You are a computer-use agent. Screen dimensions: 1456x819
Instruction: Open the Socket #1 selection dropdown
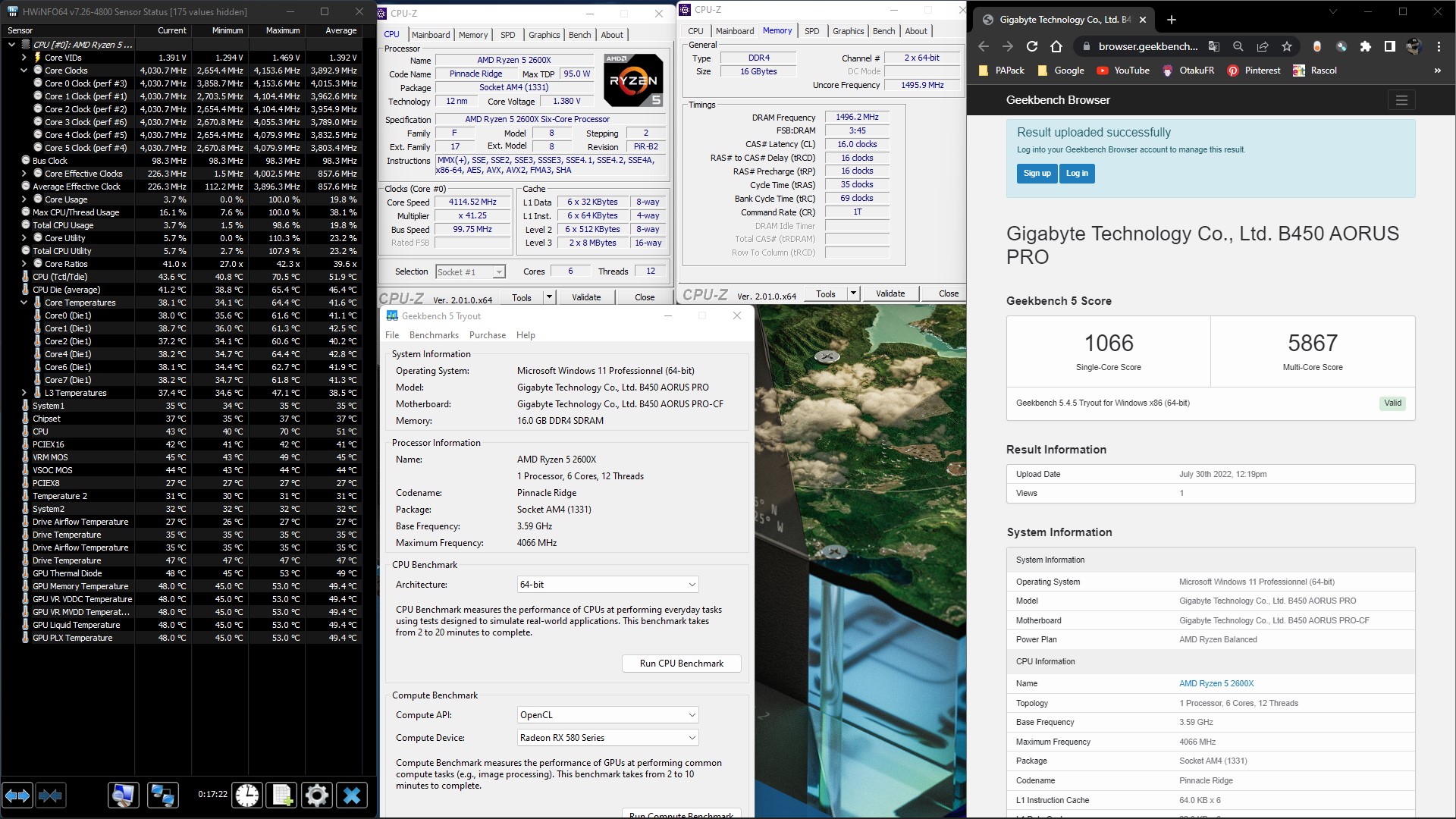(x=470, y=271)
